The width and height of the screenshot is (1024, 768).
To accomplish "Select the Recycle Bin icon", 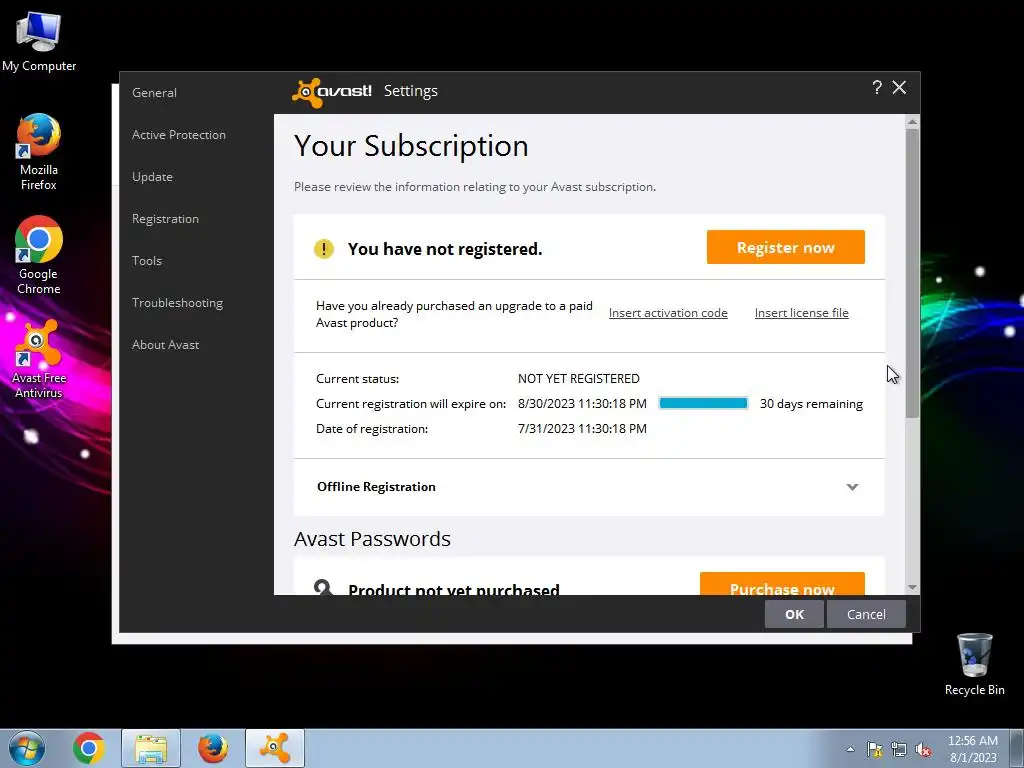I will pyautogui.click(x=974, y=664).
